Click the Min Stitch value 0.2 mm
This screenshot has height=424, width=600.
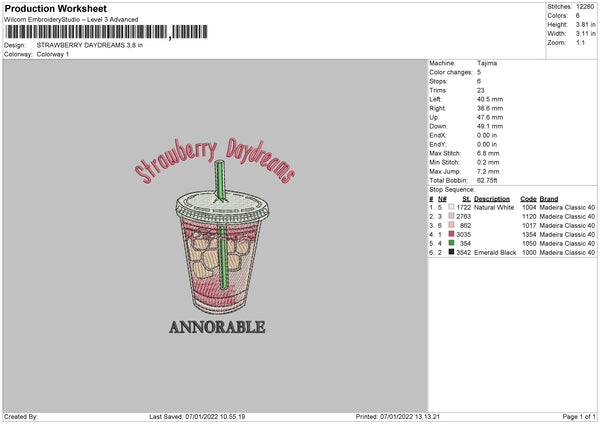click(488, 162)
